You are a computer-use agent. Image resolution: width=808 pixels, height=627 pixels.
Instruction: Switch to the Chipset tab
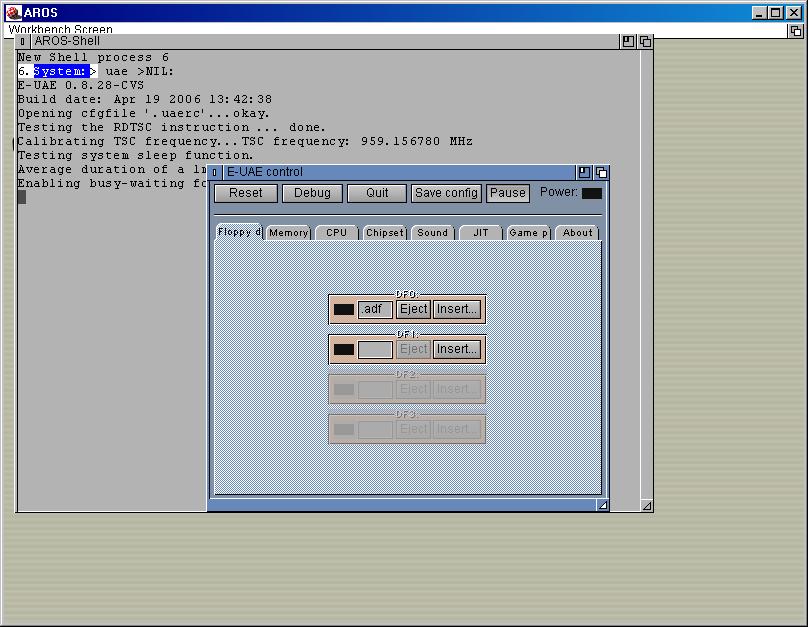[384, 233]
